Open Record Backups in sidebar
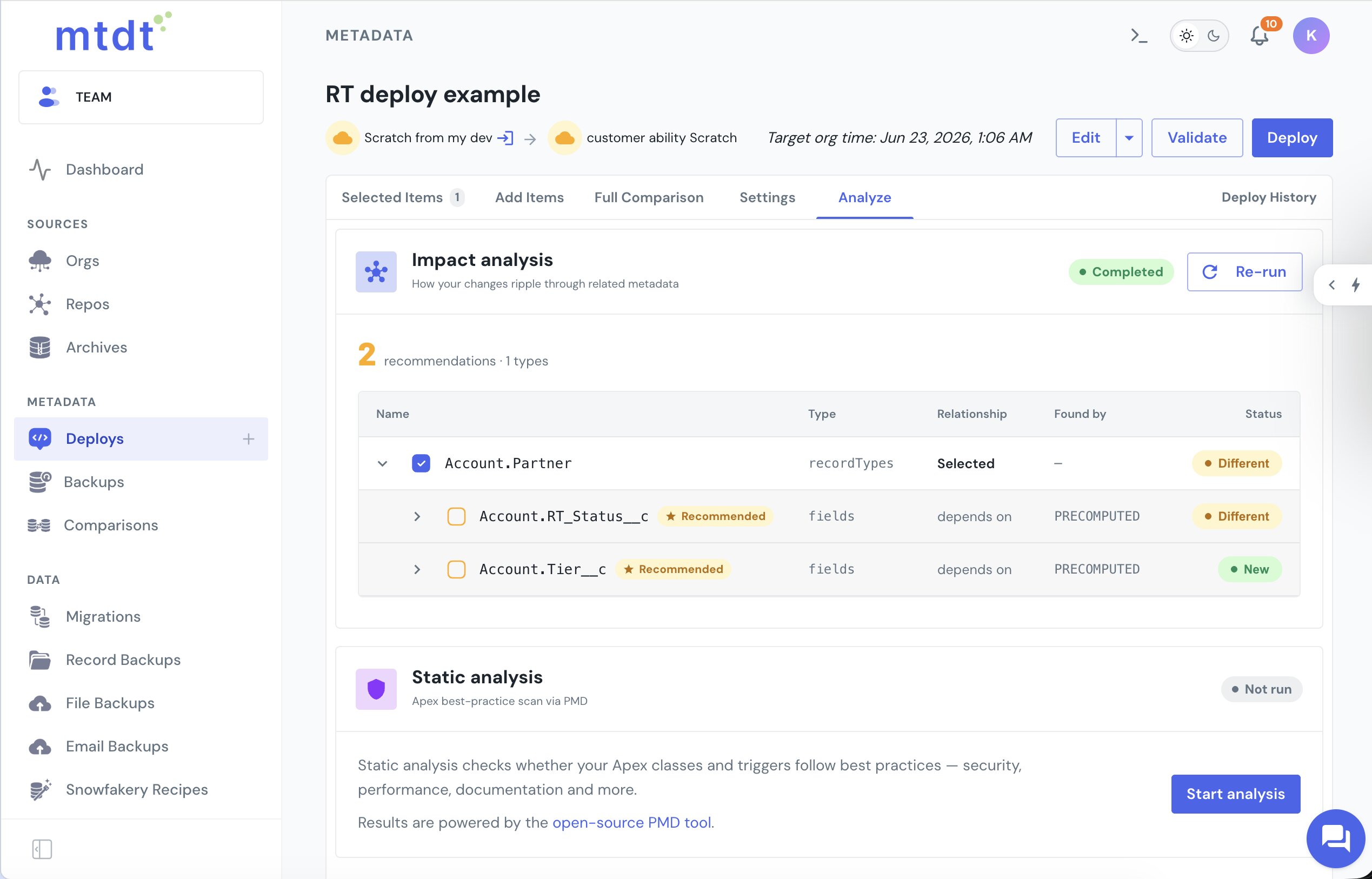Image resolution: width=1372 pixels, height=879 pixels. click(123, 660)
